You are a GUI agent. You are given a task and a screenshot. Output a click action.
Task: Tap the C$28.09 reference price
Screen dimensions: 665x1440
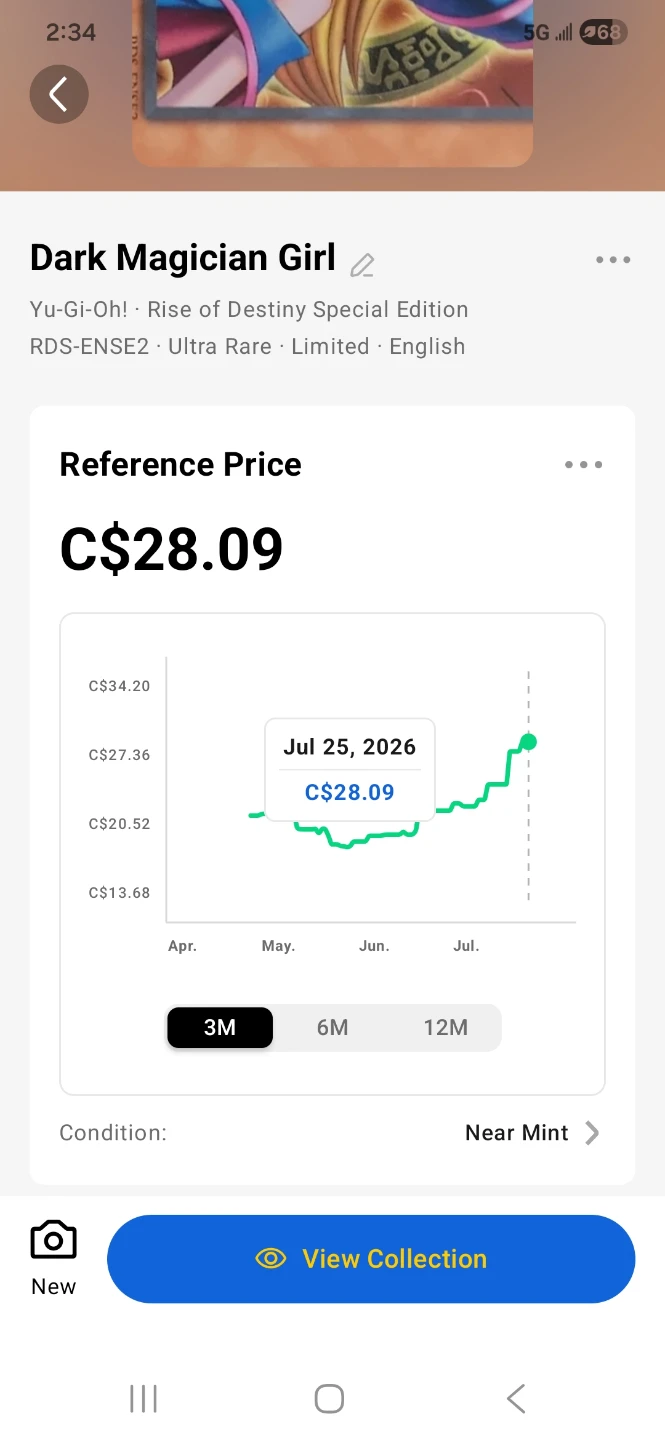[x=172, y=549]
